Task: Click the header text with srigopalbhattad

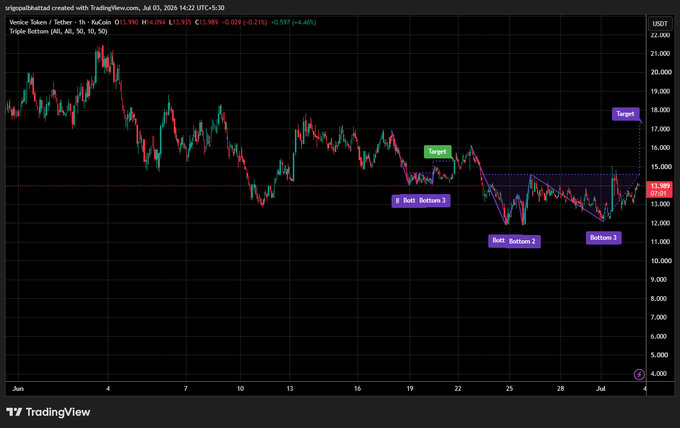Action: [114, 8]
